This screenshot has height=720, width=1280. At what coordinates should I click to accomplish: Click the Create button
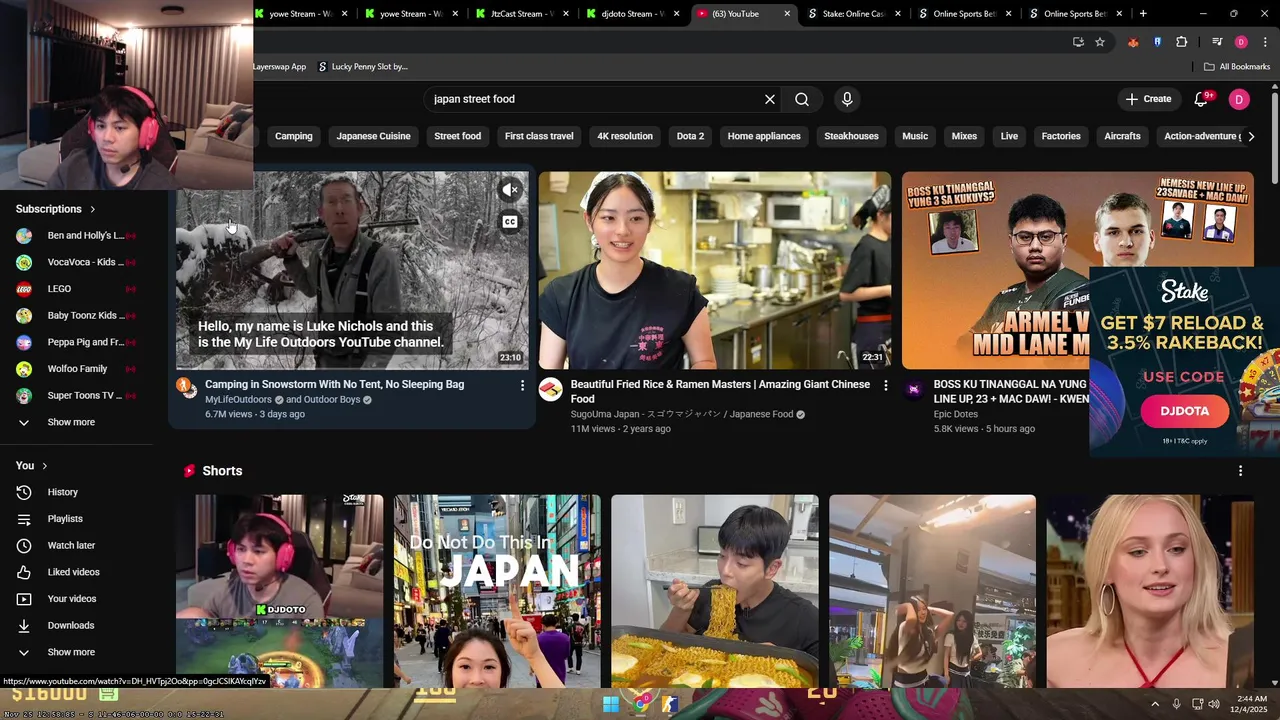point(1148,99)
